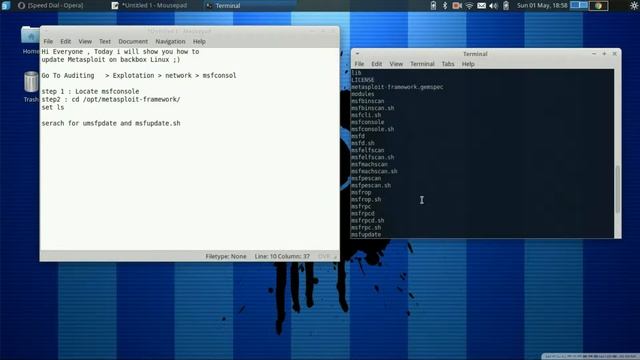Open the window menu icon in the Terminal title bar
The width and height of the screenshot is (640, 360).
[x=357, y=53]
